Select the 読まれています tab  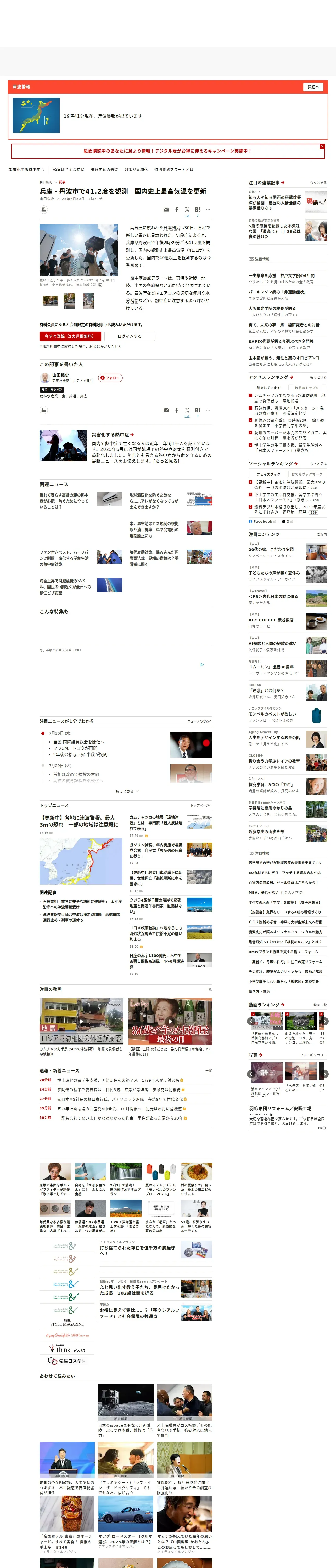point(268,388)
